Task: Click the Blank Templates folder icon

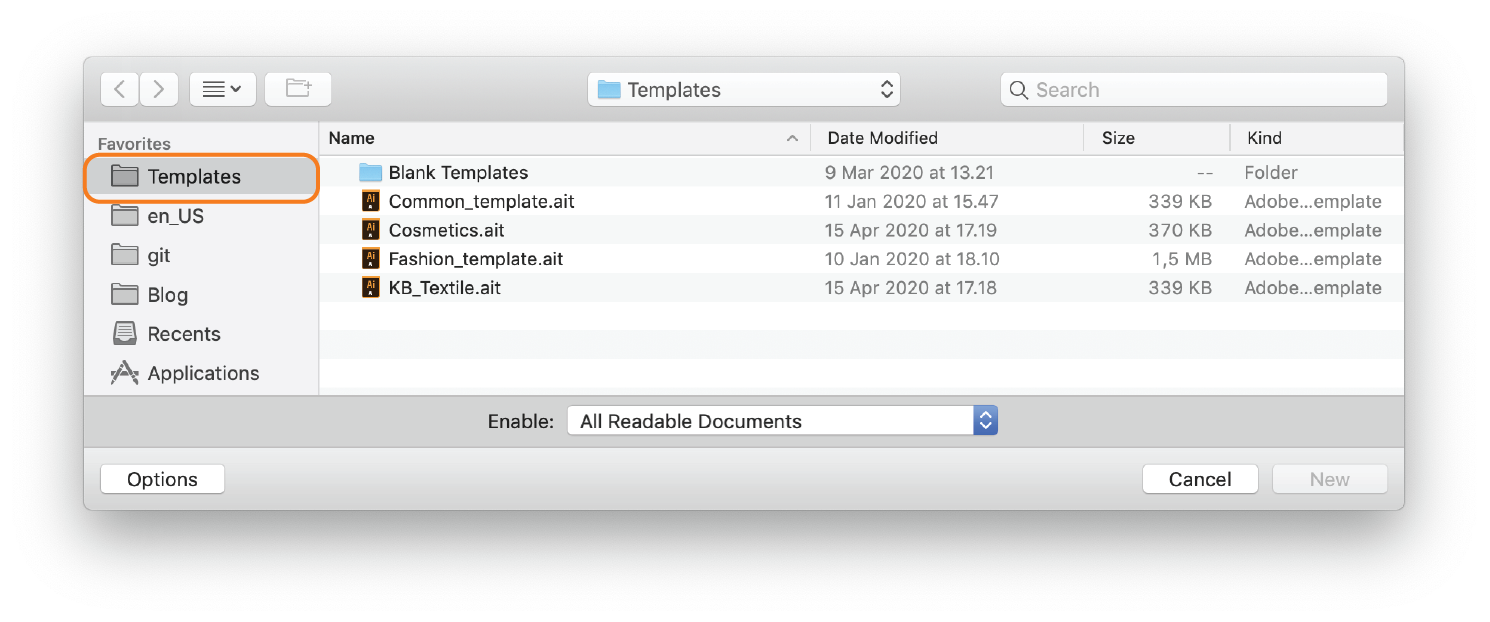Action: tap(371, 173)
